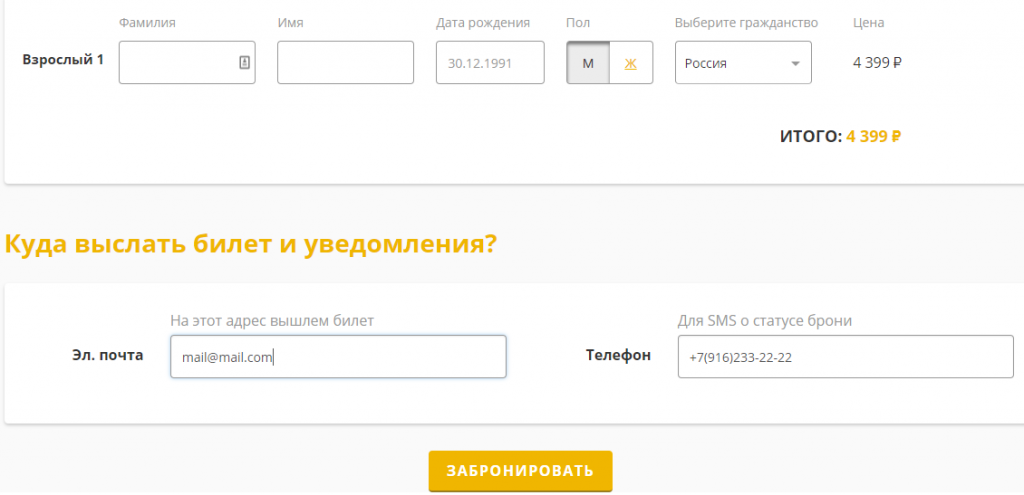Image resolution: width=1024 pixels, height=495 pixels.
Task: Select male gender option М
Action: 588,63
